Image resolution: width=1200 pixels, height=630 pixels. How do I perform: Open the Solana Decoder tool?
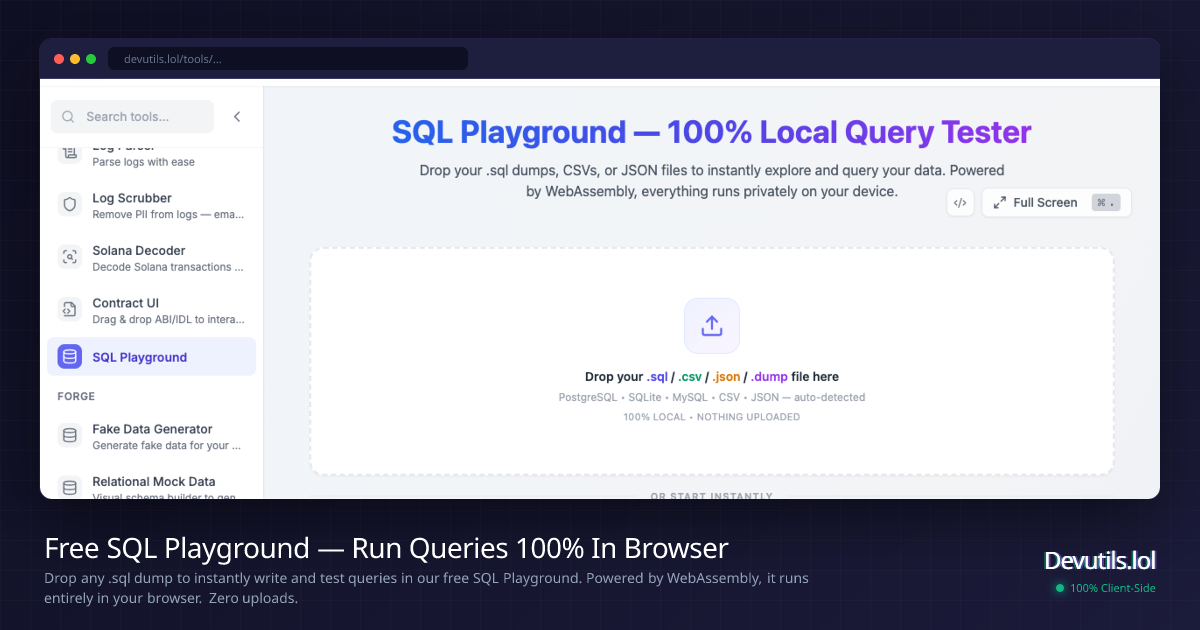151,258
